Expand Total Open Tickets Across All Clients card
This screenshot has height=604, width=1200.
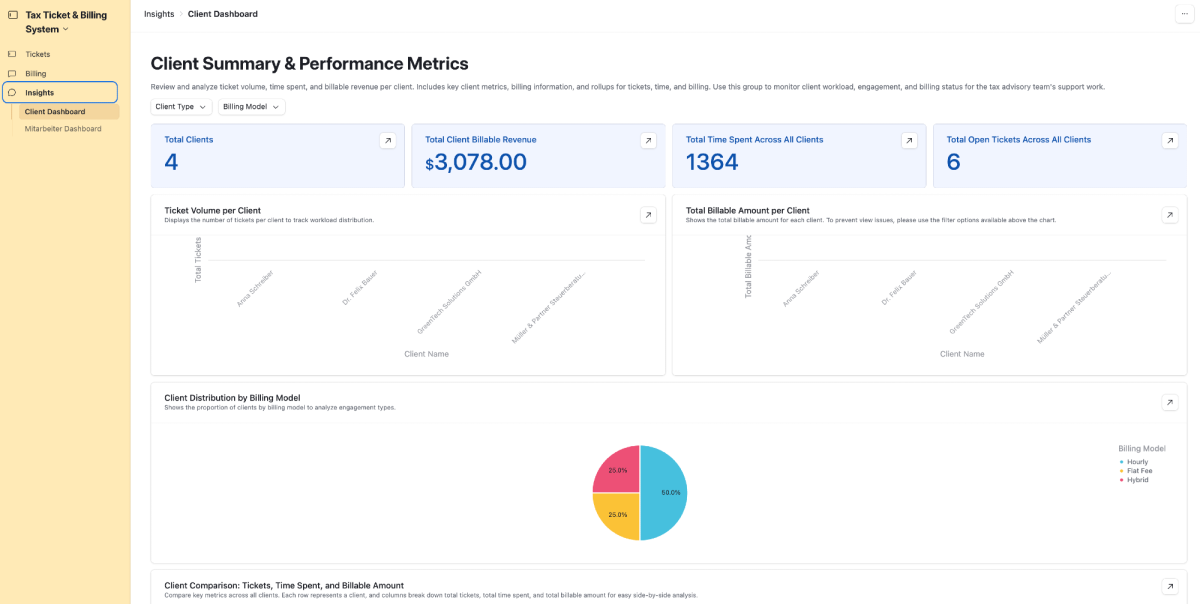pyautogui.click(x=1170, y=141)
